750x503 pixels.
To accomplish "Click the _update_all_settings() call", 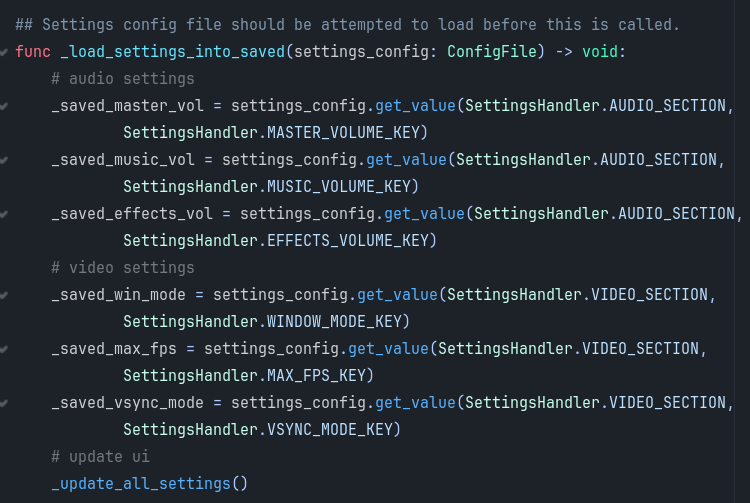I will point(150,484).
